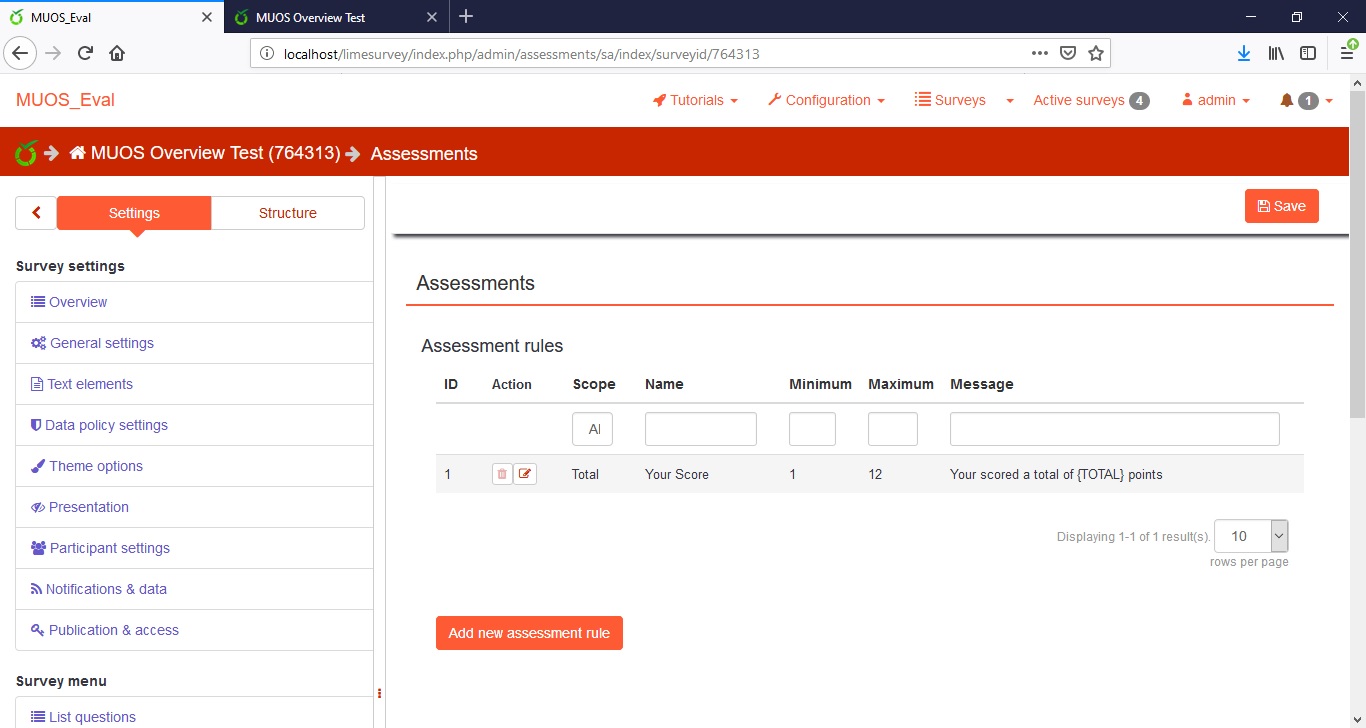Screen dimensions: 1366x728
Task: Click the home icon in breadcrumb
Action: (x=78, y=153)
